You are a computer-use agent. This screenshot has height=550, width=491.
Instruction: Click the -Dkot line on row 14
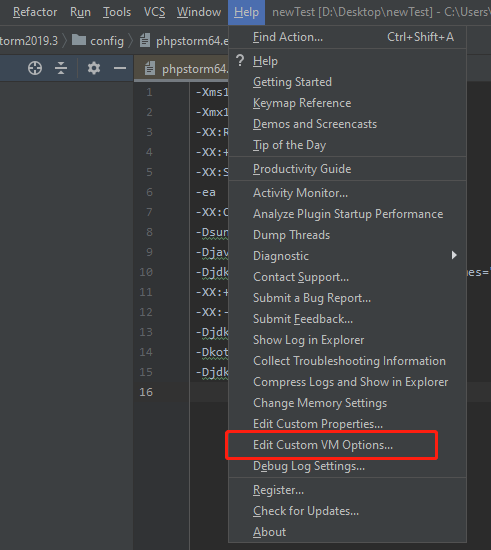click(x=212, y=352)
